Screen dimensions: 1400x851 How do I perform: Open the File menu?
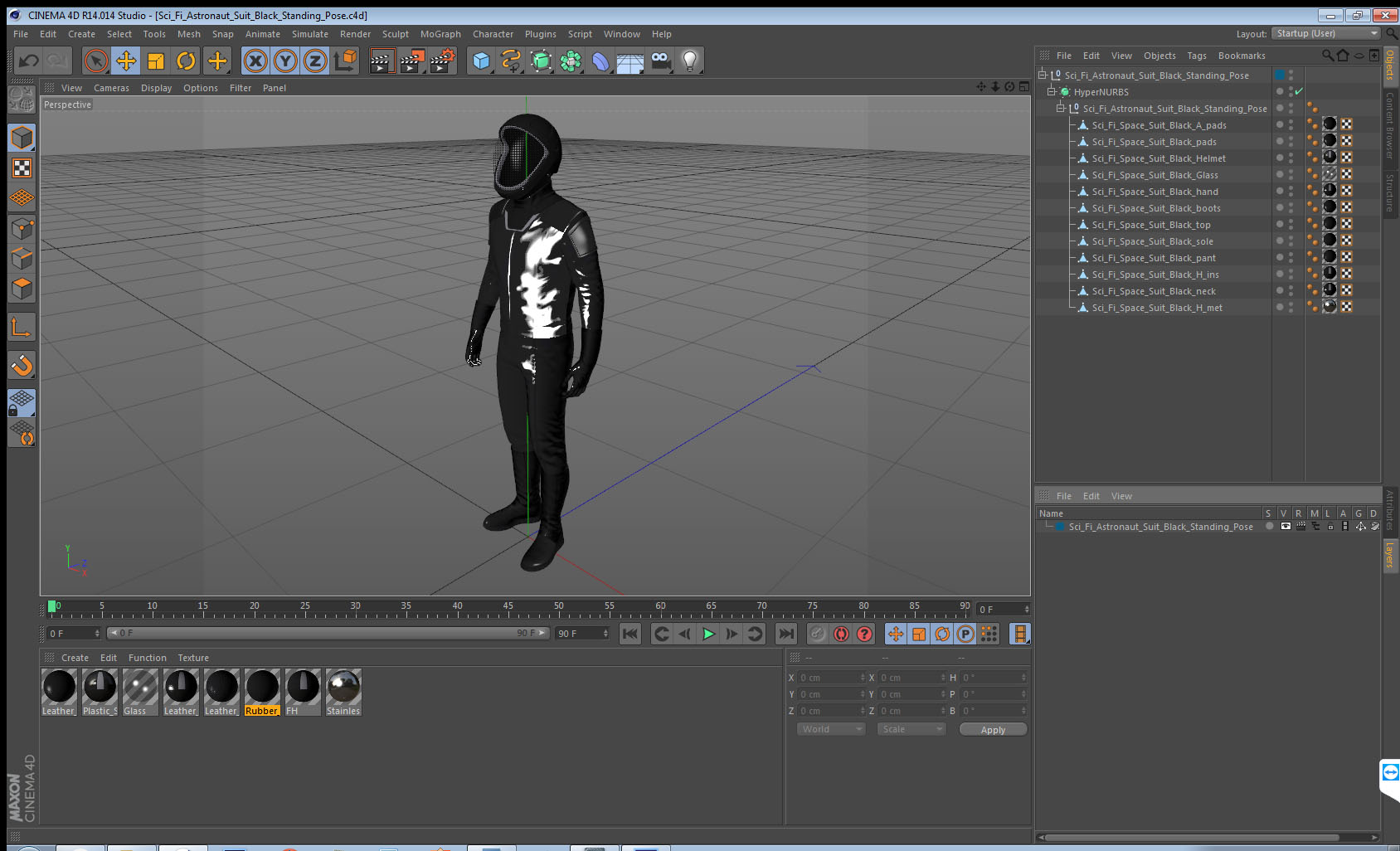21,34
